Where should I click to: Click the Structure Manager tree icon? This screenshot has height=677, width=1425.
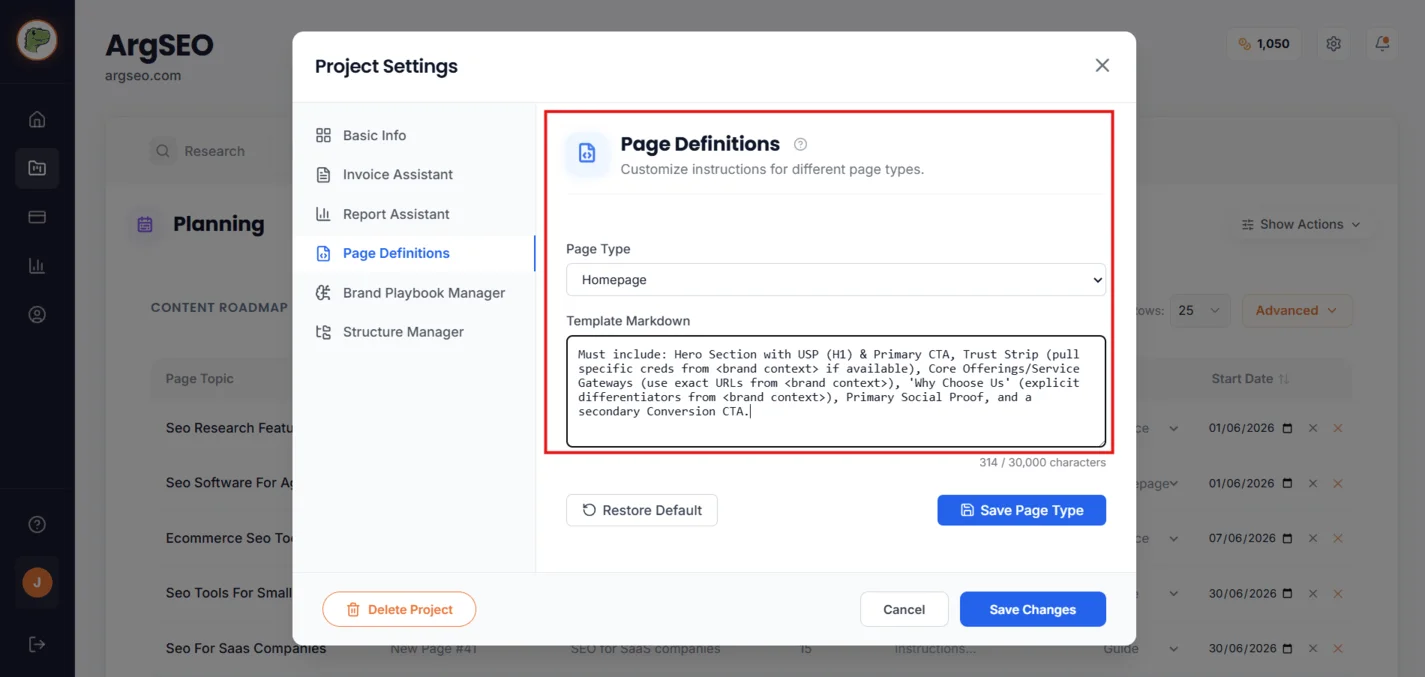point(323,332)
